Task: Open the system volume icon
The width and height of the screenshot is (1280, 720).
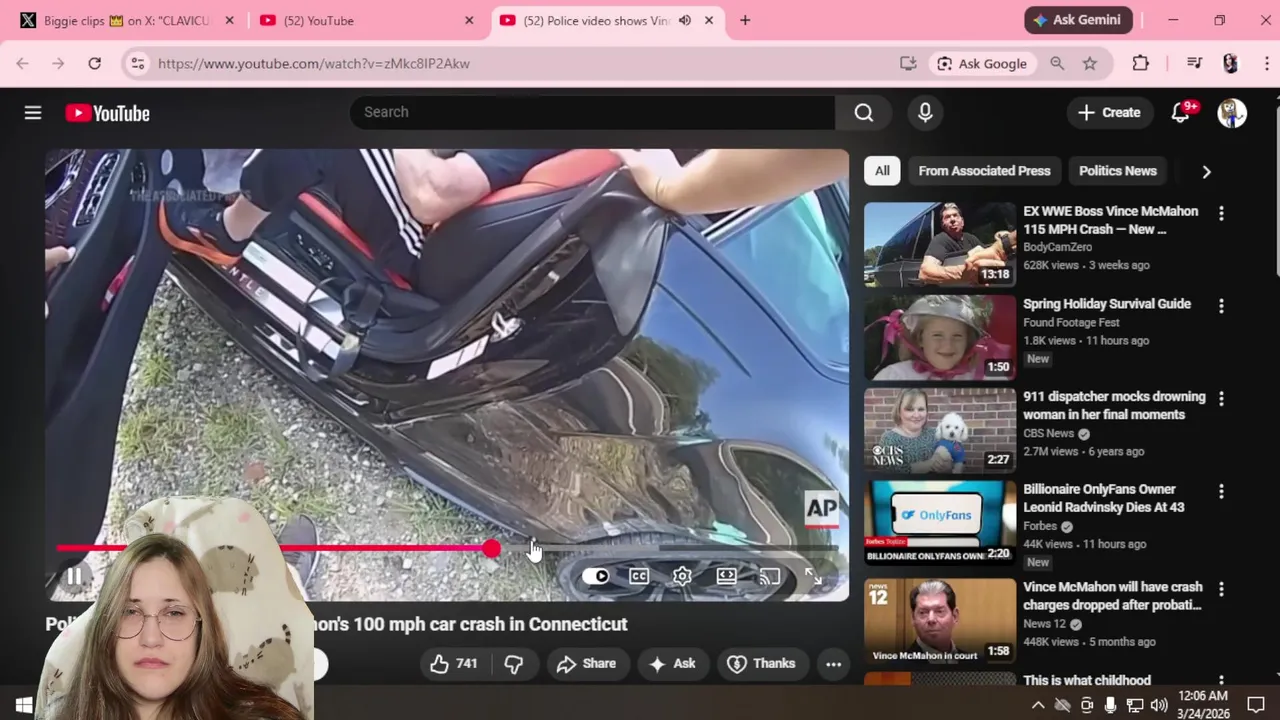Action: (x=1159, y=705)
